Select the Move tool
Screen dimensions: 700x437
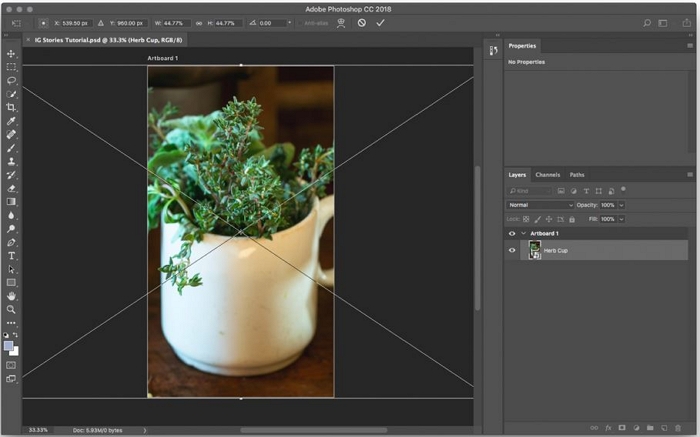pos(11,54)
